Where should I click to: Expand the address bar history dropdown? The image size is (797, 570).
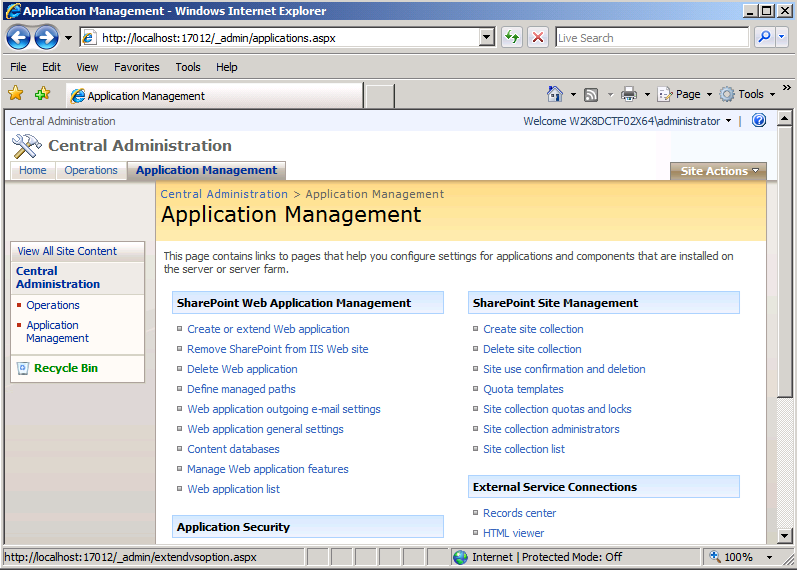pyautogui.click(x=486, y=37)
